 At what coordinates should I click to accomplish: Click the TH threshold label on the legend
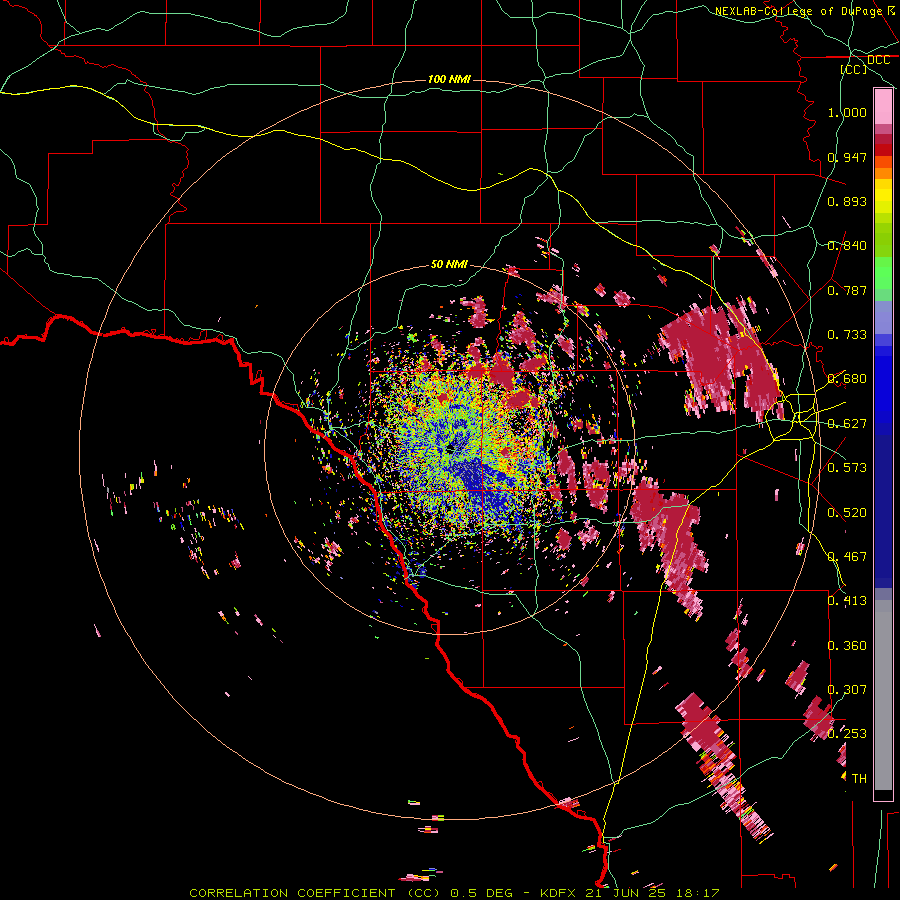pyautogui.click(x=859, y=779)
